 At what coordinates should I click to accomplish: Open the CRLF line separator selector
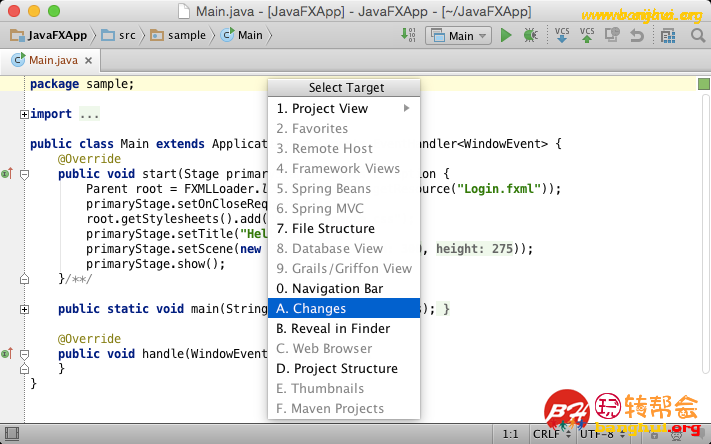(551, 434)
